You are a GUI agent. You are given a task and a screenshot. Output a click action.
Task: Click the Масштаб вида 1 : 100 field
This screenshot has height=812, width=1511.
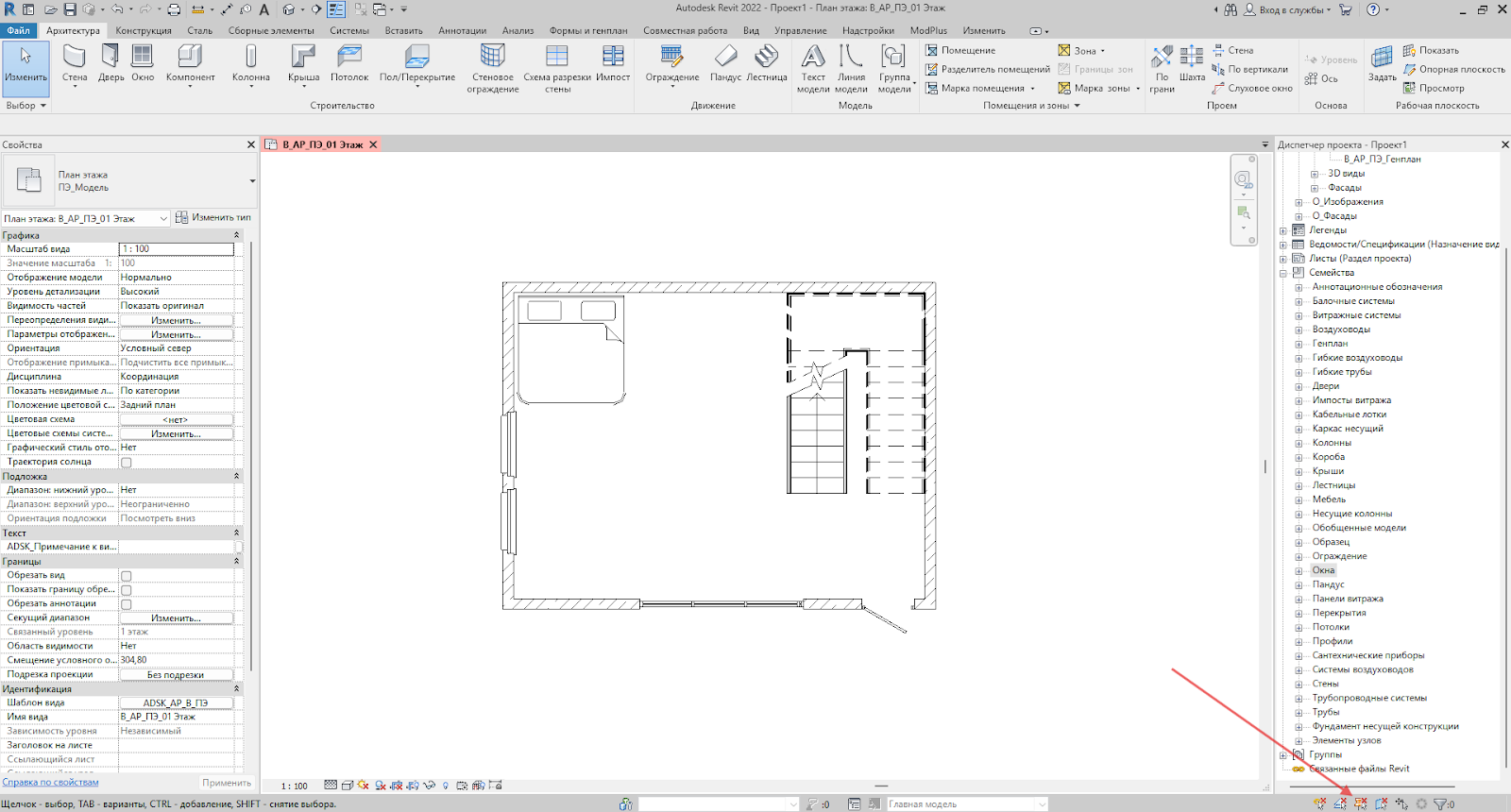[177, 249]
